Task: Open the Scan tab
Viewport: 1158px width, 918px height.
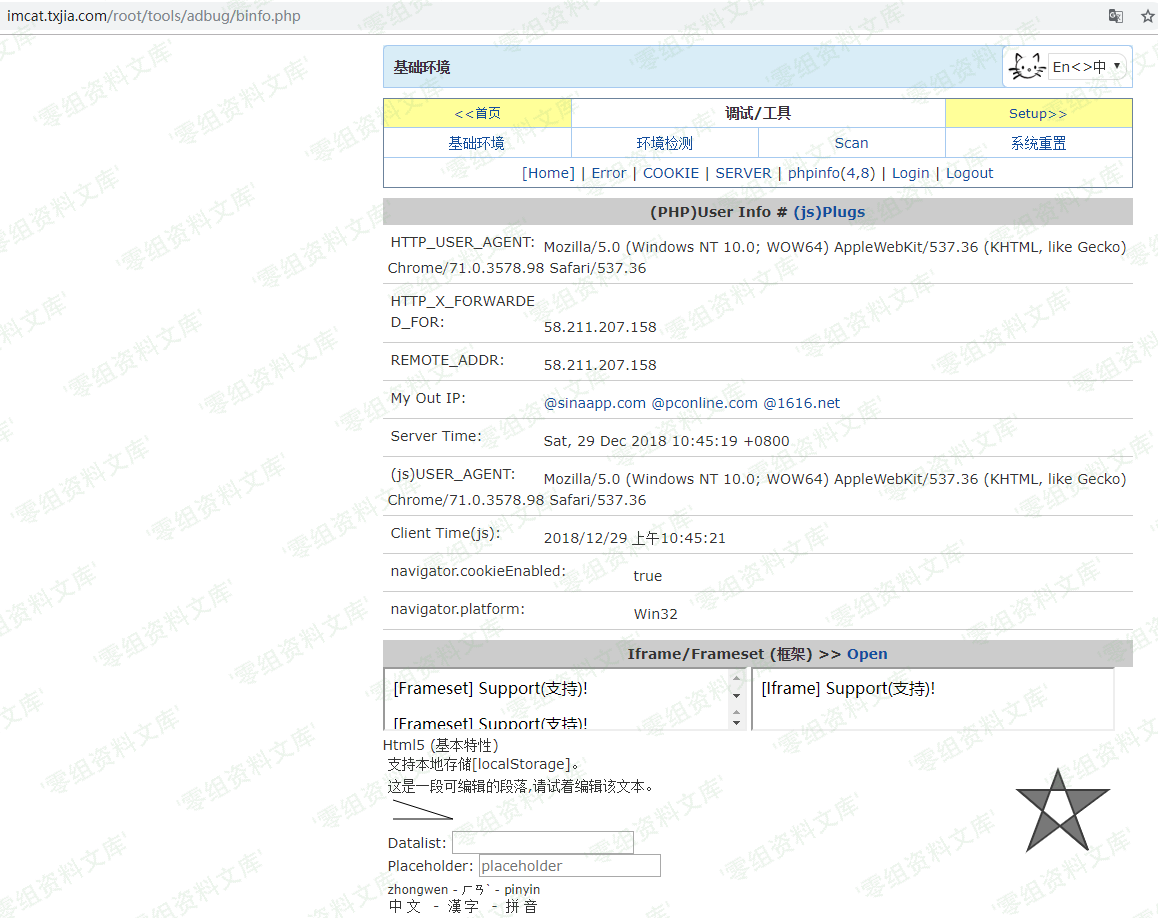Action: (851, 143)
